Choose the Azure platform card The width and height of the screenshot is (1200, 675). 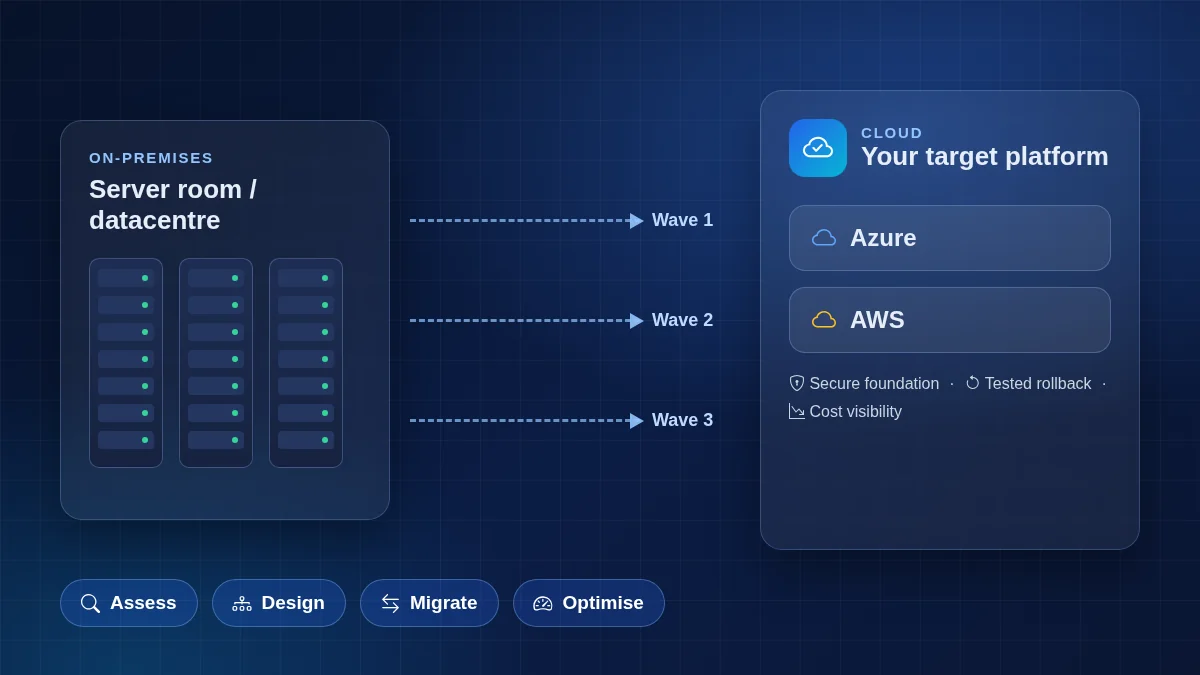pyautogui.click(x=950, y=238)
